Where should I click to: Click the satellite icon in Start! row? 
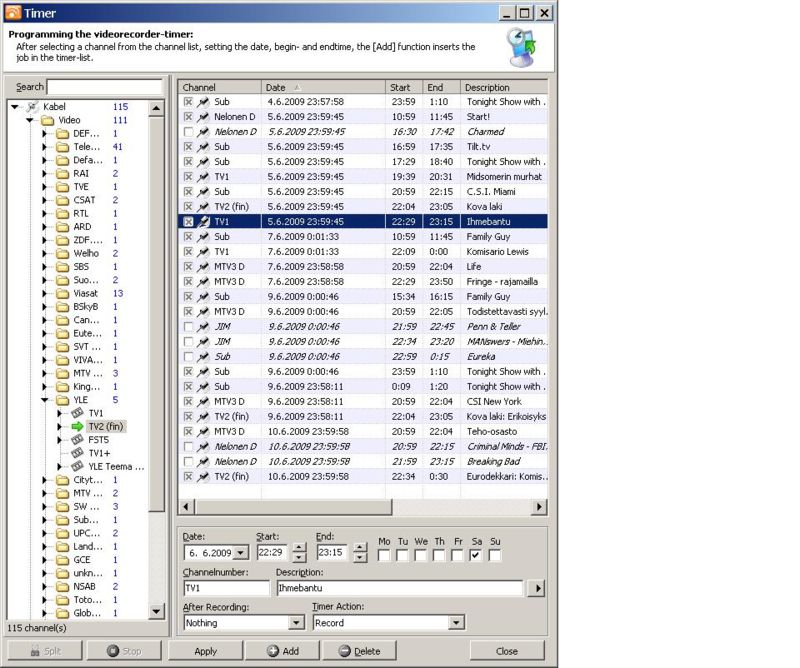pyautogui.click(x=203, y=117)
